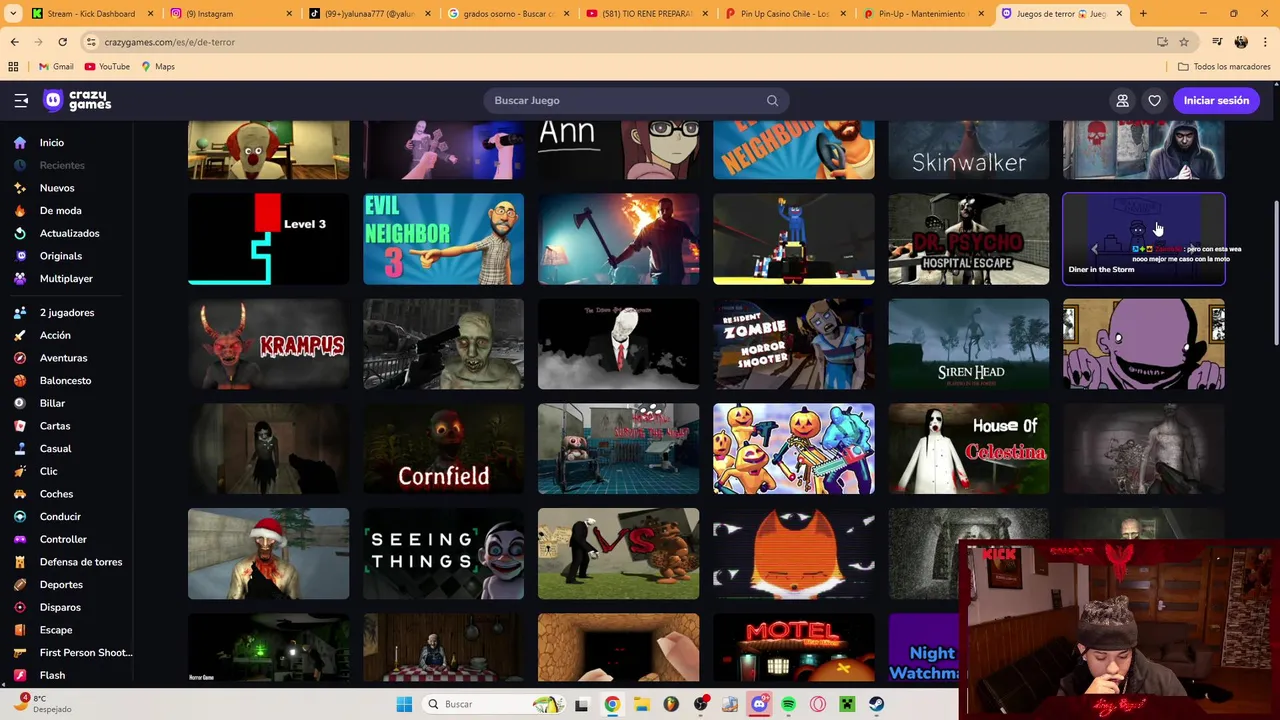Open Windows Start menu

click(404, 704)
